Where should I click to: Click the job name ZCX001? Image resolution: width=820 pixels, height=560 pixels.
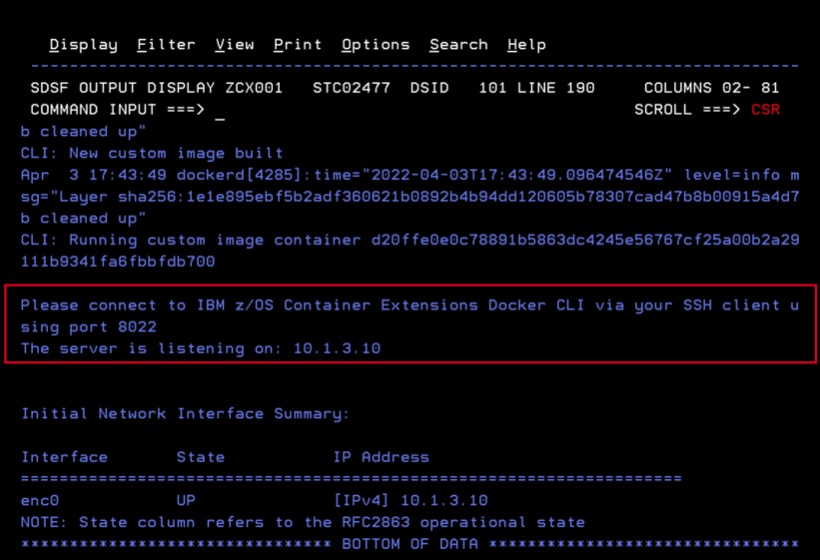click(254, 88)
